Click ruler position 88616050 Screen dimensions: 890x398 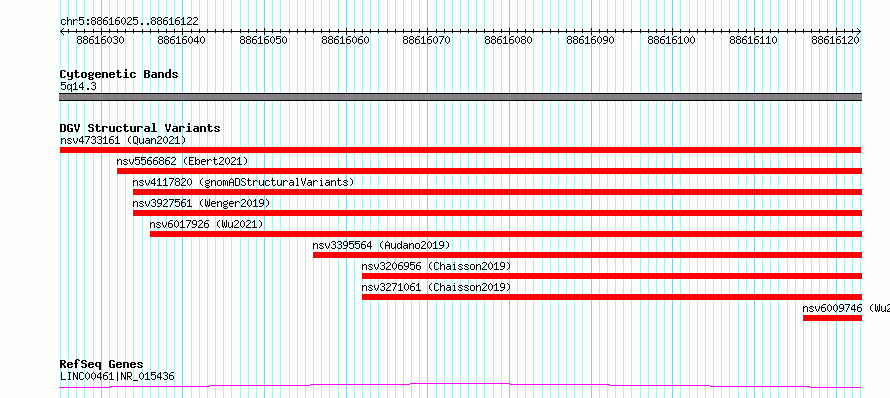[263, 41]
